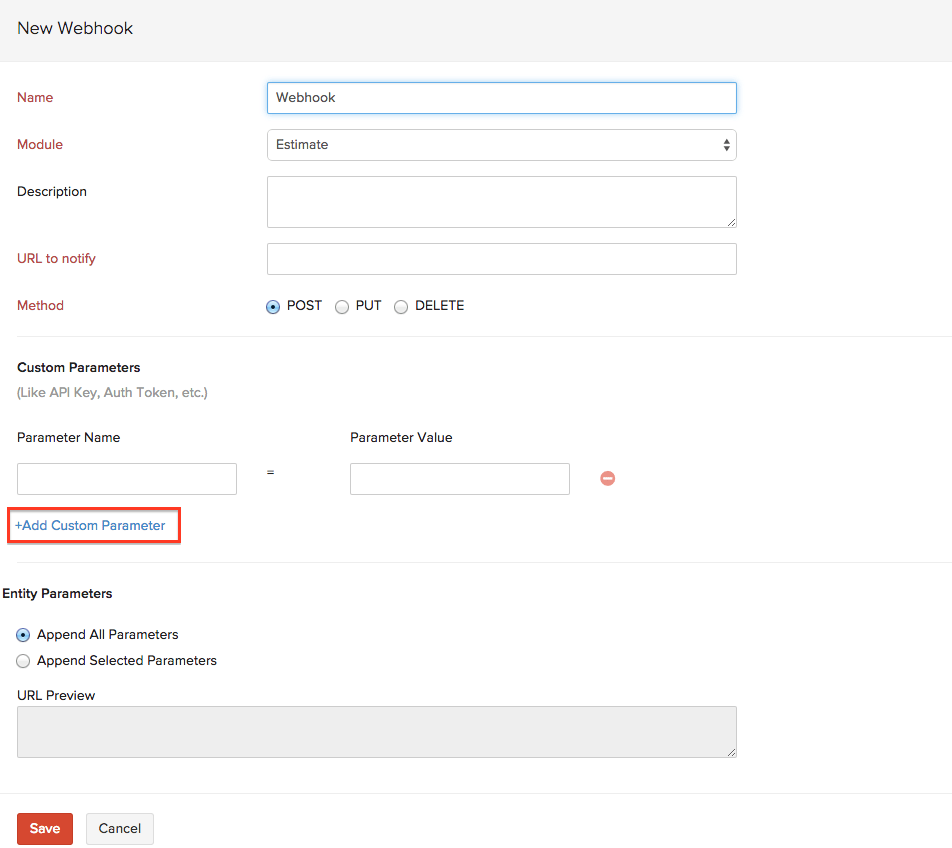Select the PUT method
The image size is (952, 848).
340,306
